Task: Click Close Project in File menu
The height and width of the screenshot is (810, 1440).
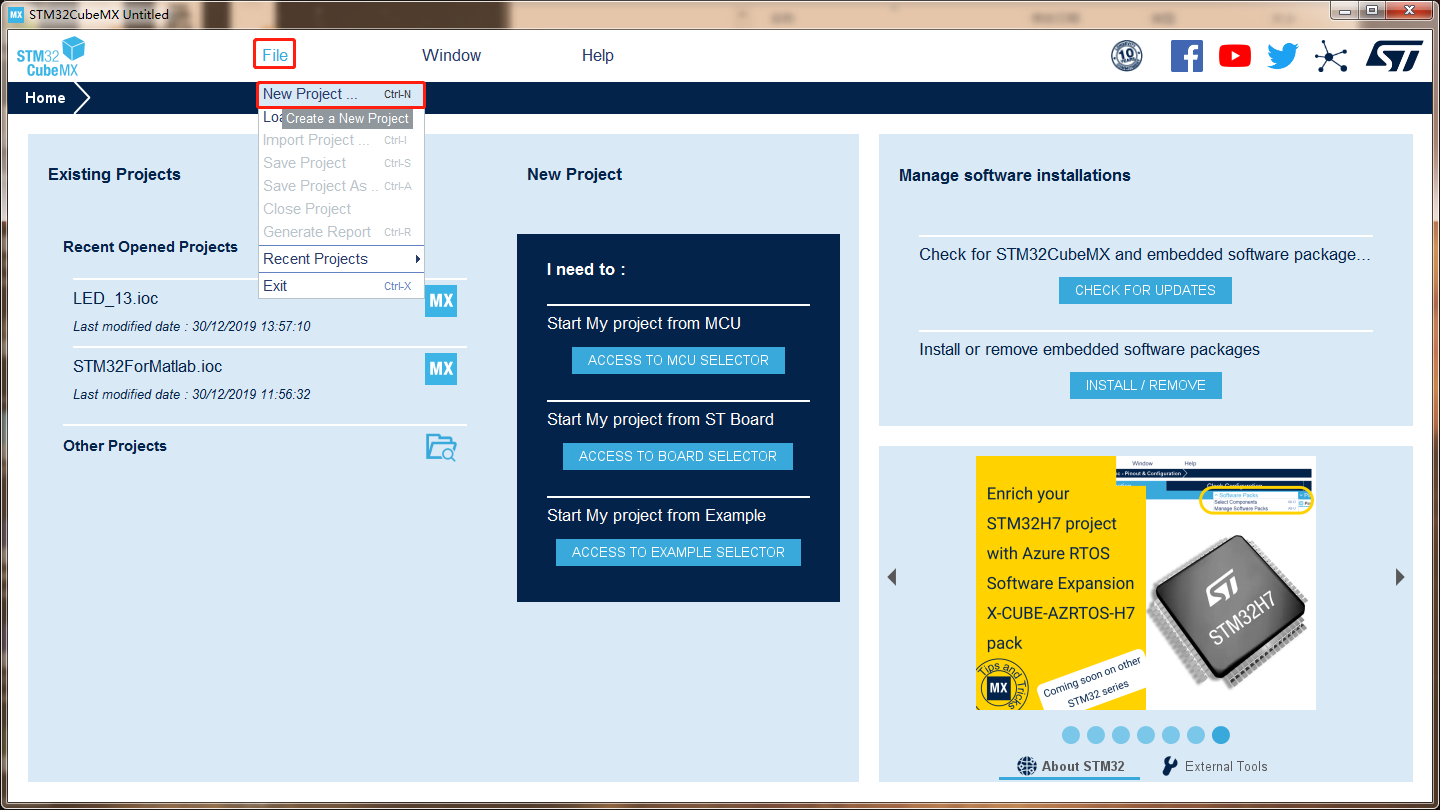Action: coord(341,209)
